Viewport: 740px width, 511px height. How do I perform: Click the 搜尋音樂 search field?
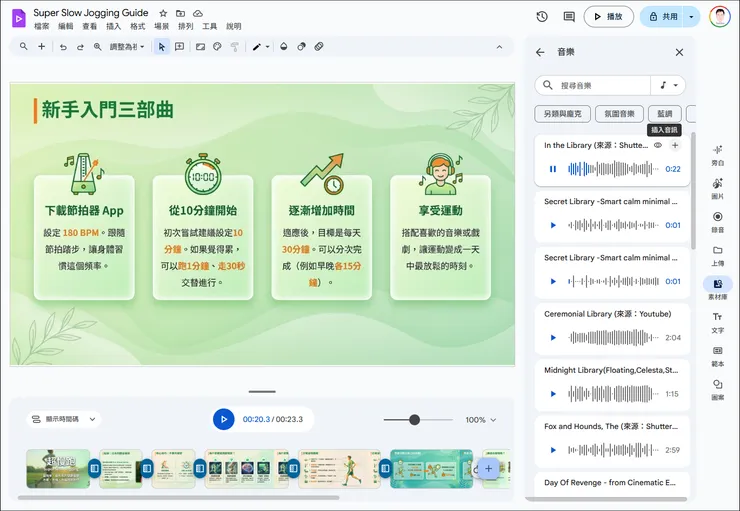[593, 85]
